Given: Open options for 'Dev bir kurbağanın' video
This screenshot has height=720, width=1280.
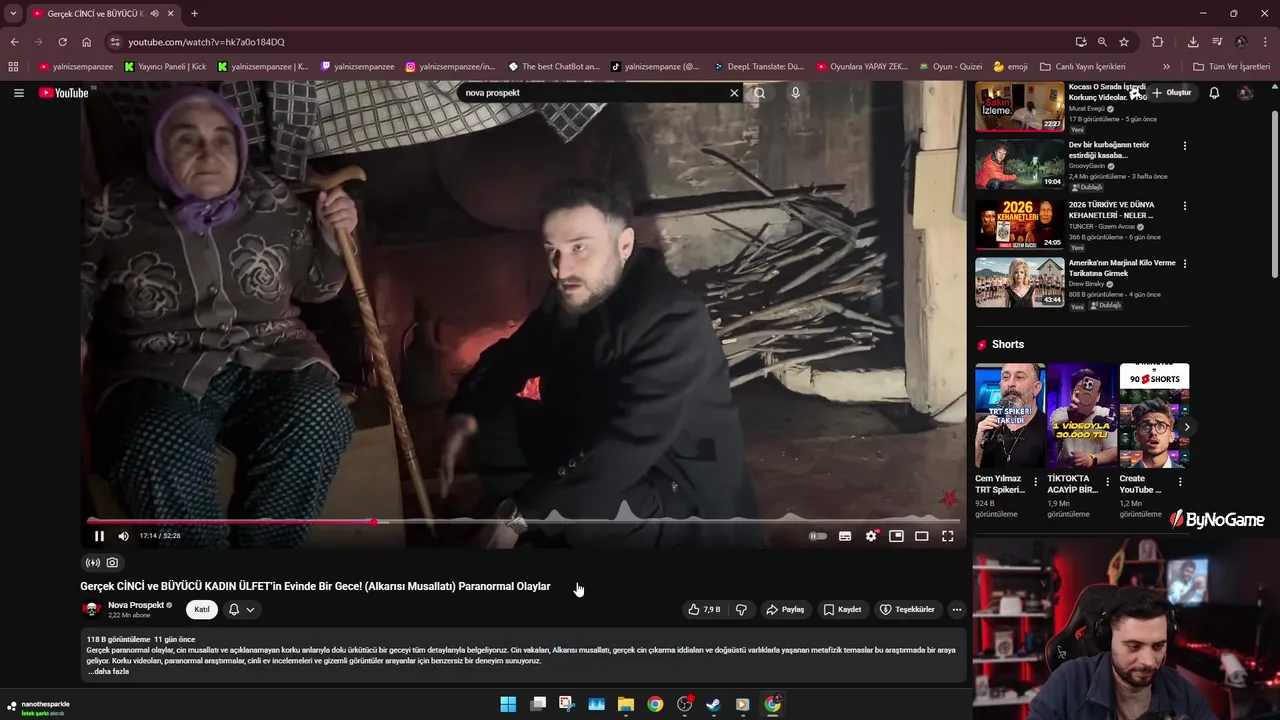Looking at the screenshot, I should click(x=1185, y=146).
